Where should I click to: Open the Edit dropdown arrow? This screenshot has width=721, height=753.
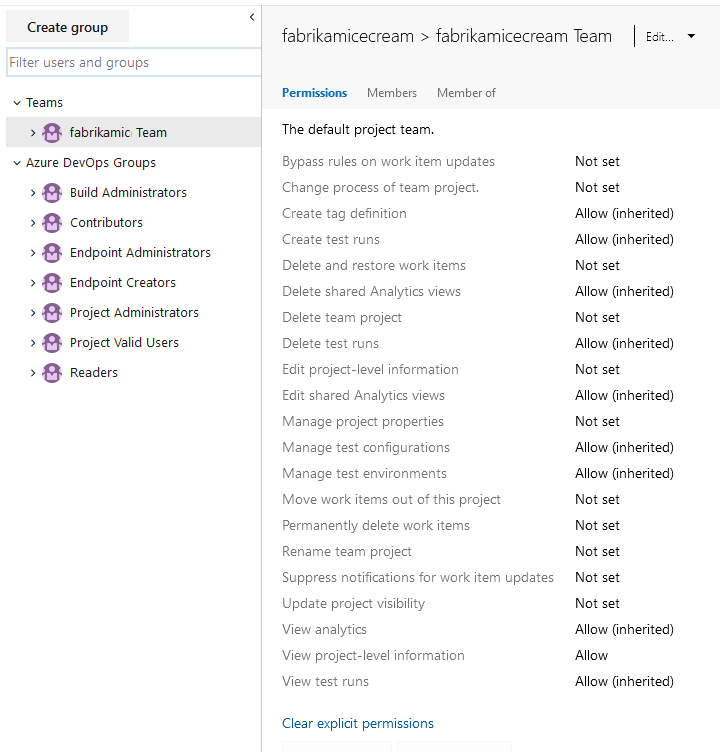pos(691,36)
